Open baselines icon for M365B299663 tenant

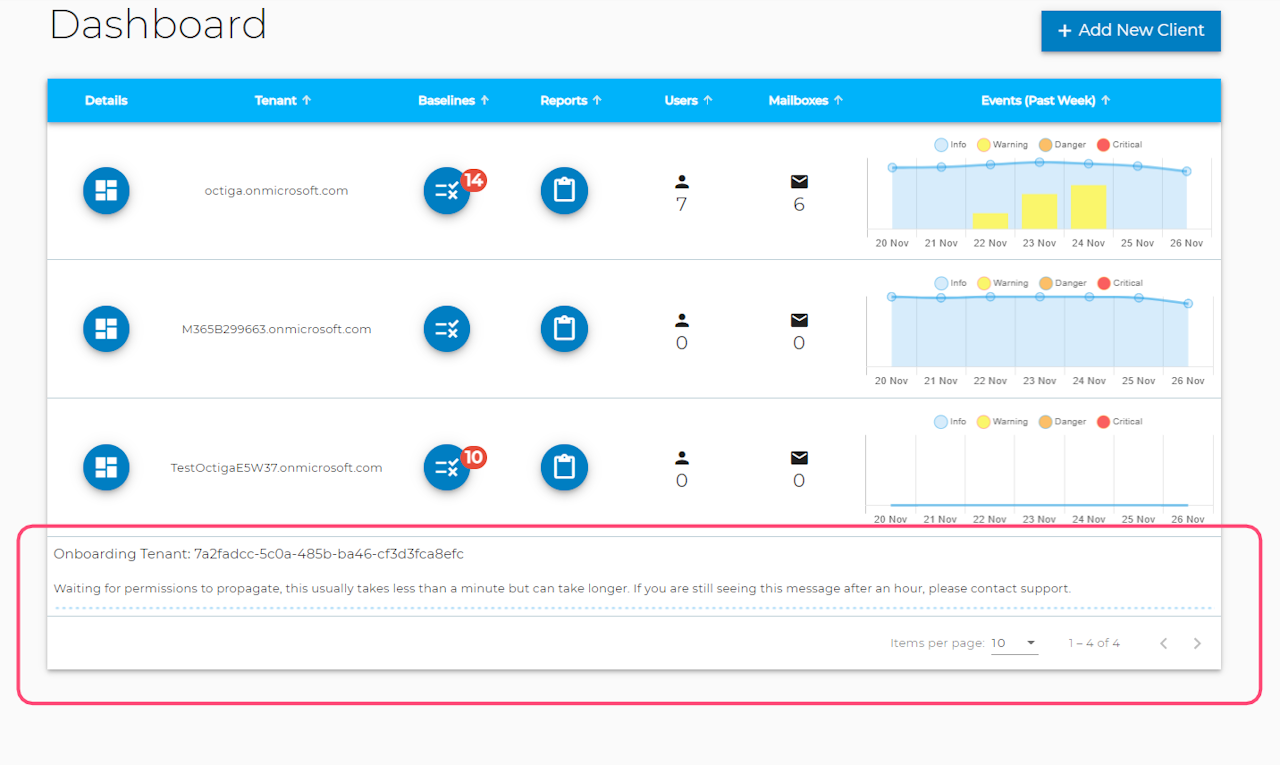point(447,329)
